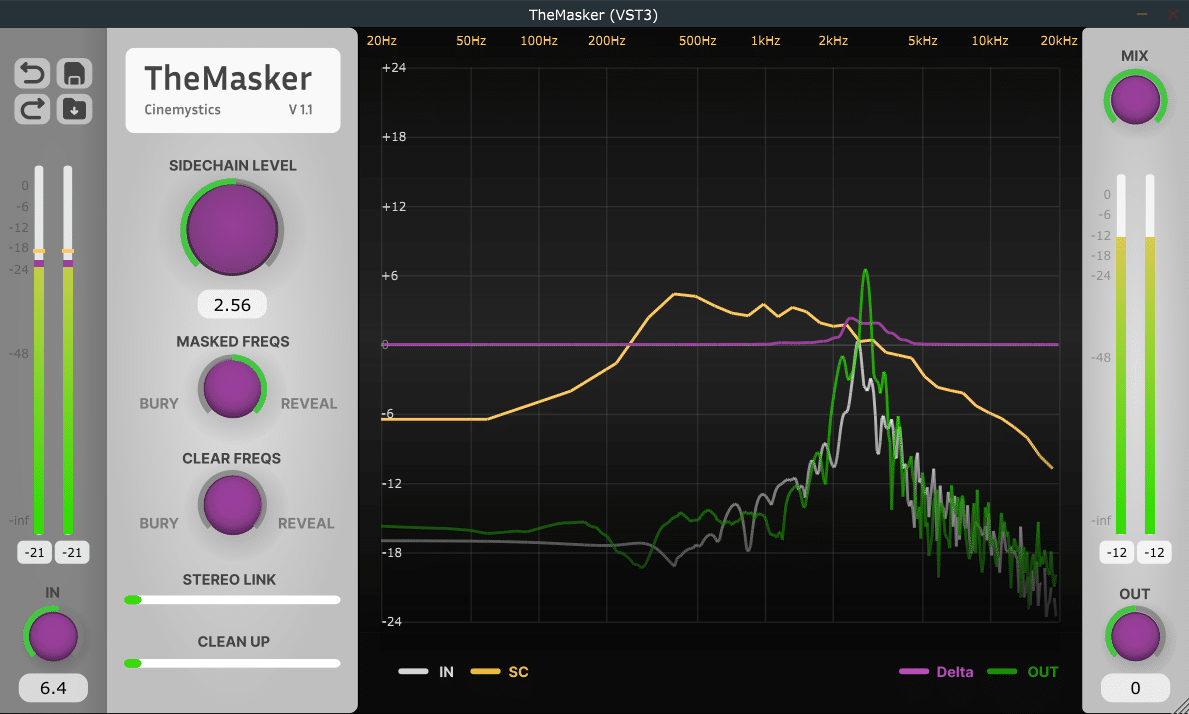Click the 500Hz frequency axis label

coord(698,40)
